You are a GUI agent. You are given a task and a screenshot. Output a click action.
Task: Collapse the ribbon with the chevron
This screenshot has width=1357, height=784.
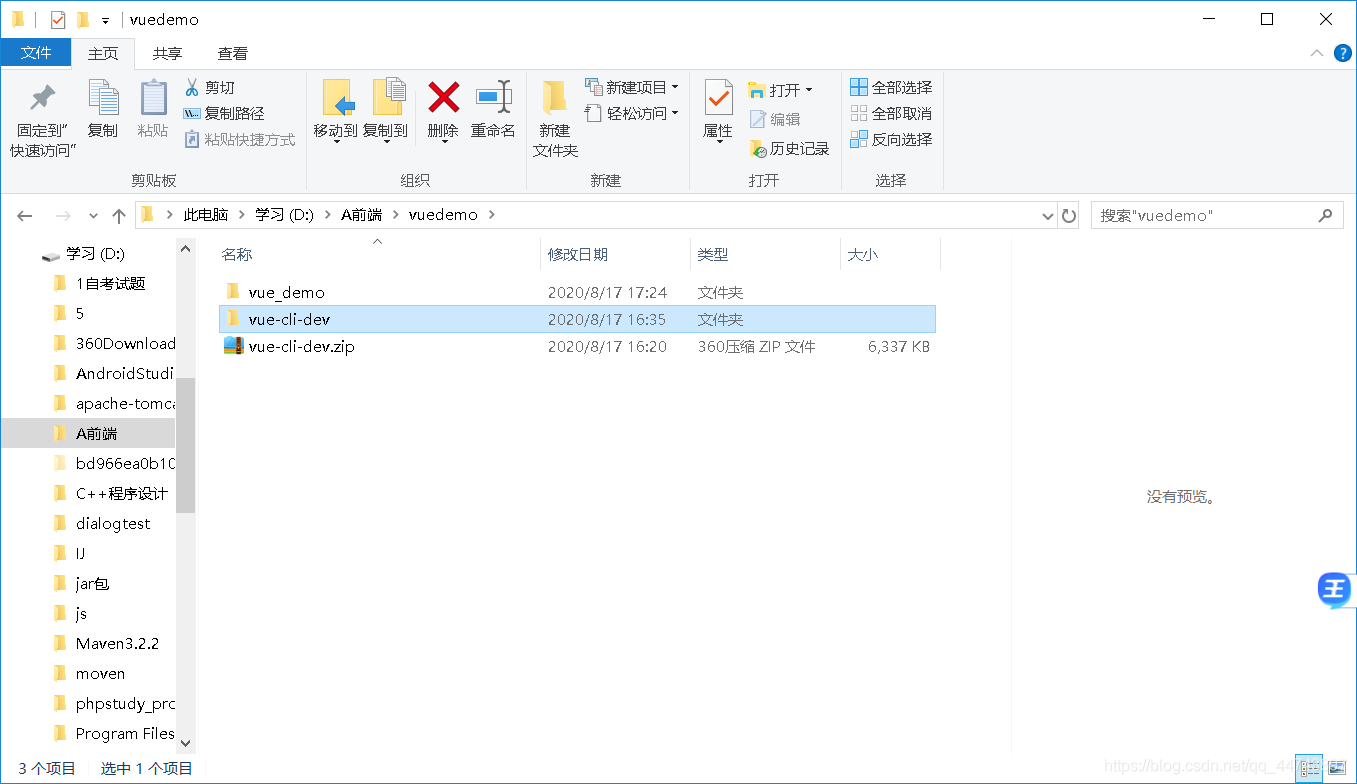(1317, 53)
